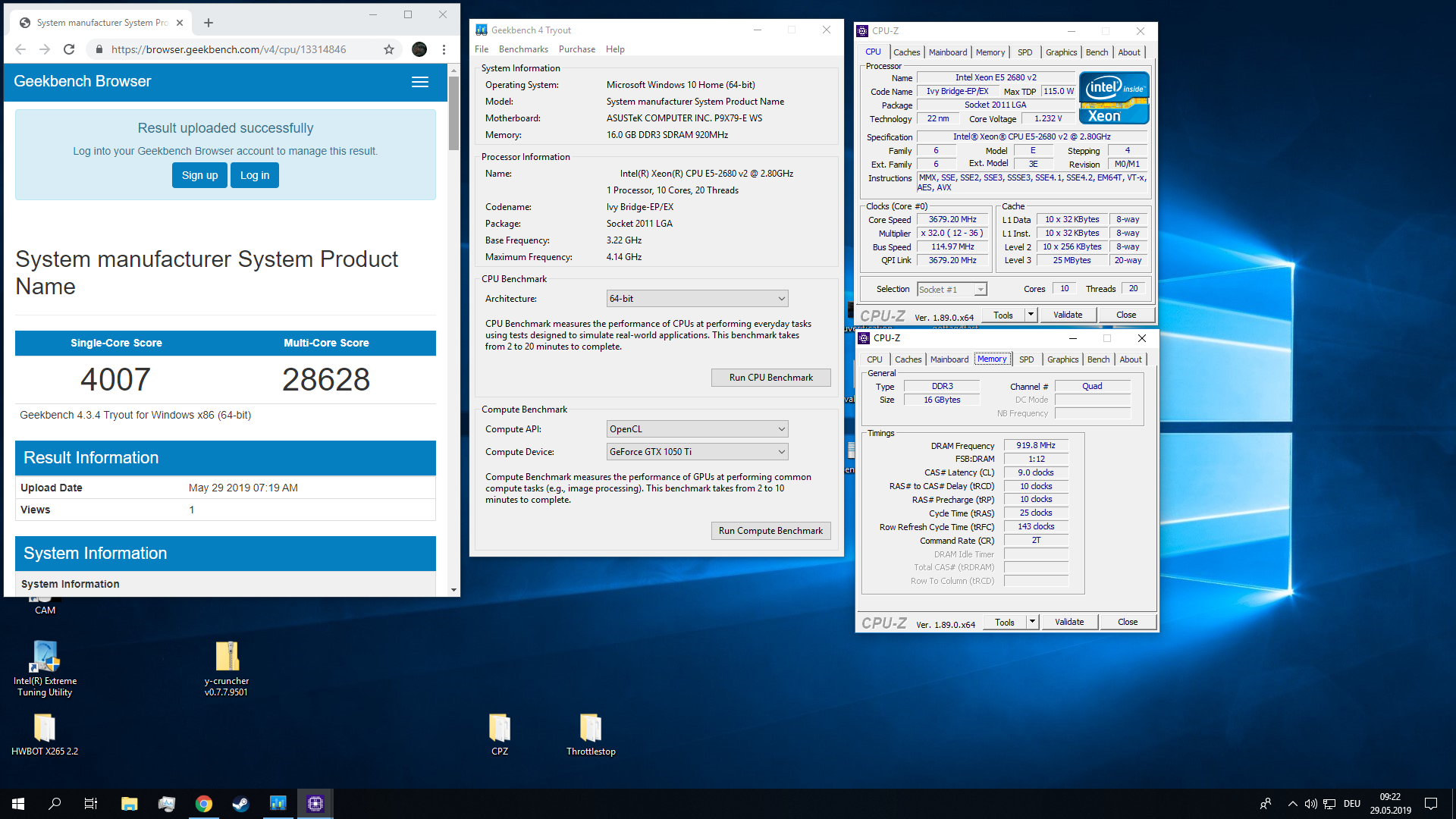
Task: Click the Sign up button
Action: (x=199, y=175)
